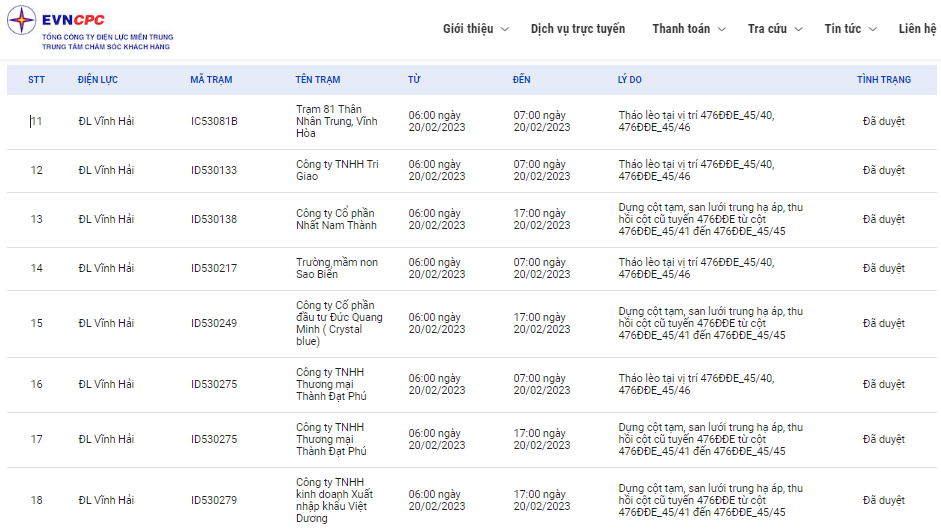Click station code ID530138

214,220
